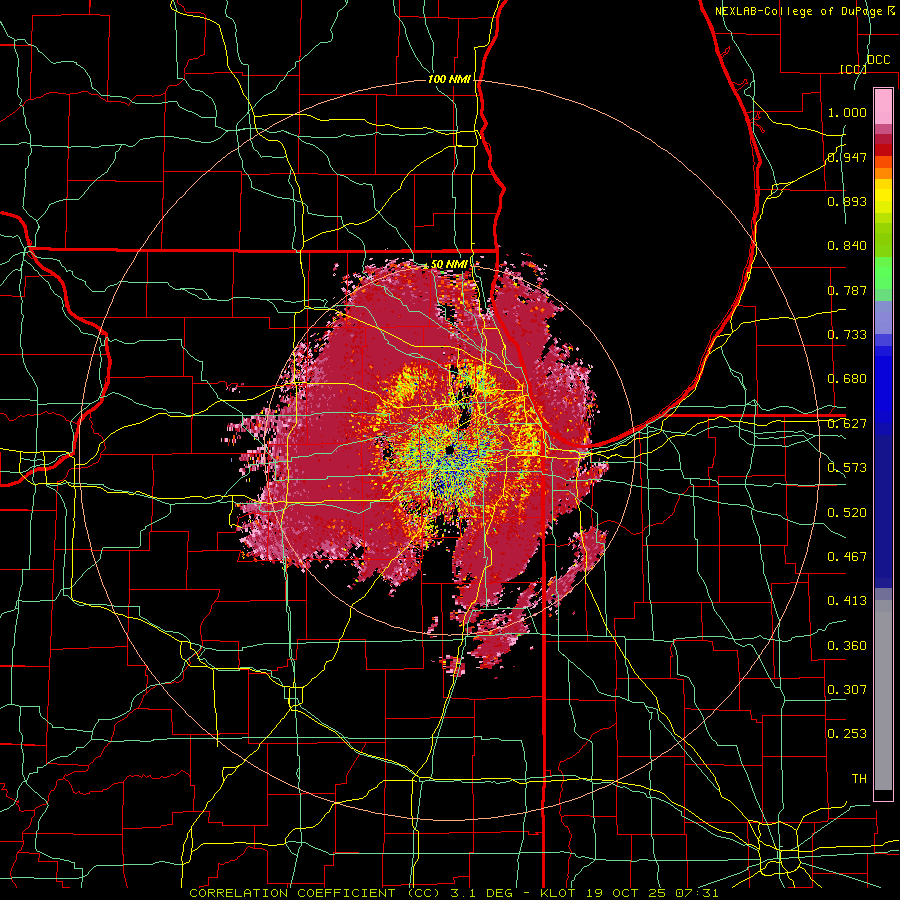This screenshot has height=900, width=900.
Task: Click the KLOT radar site identifier
Action: [x=558, y=893]
